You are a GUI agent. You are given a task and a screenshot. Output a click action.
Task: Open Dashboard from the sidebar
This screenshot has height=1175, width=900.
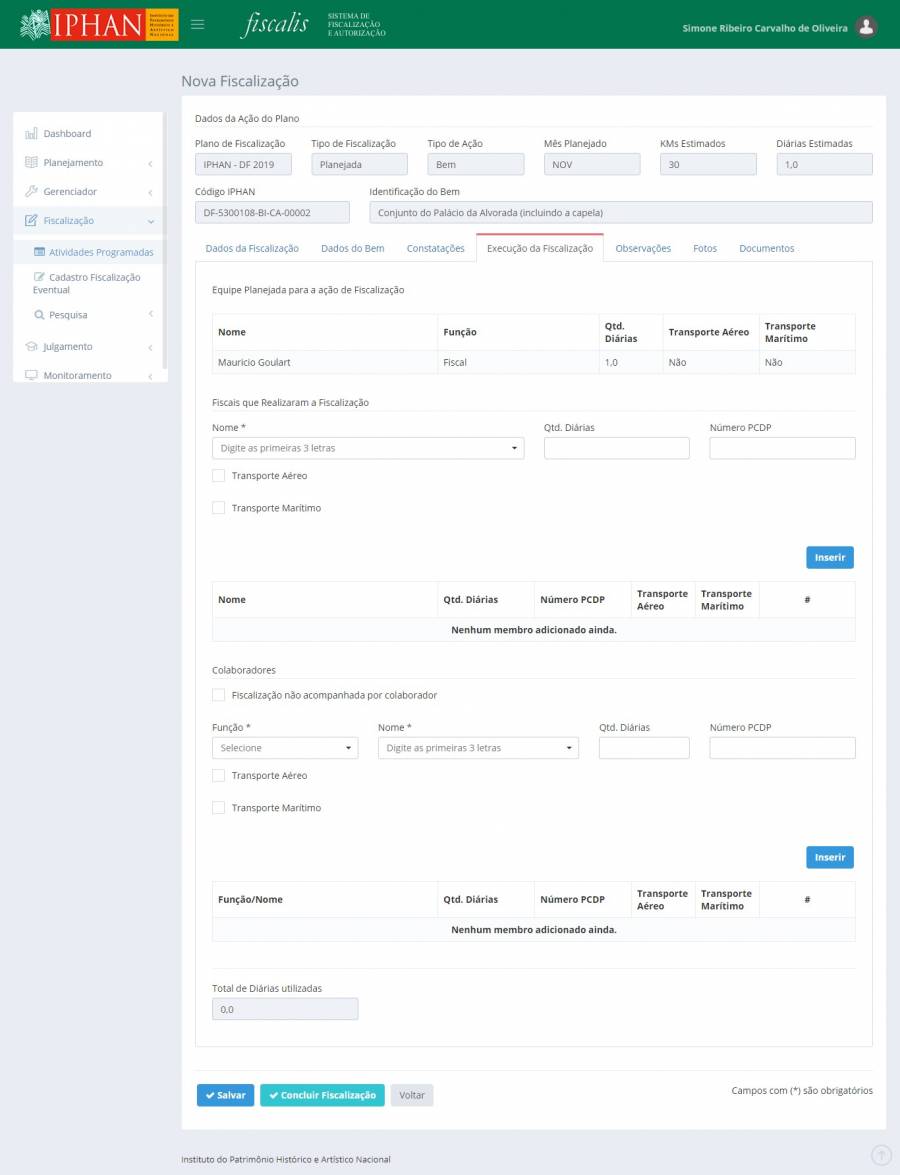pyautogui.click(x=67, y=133)
